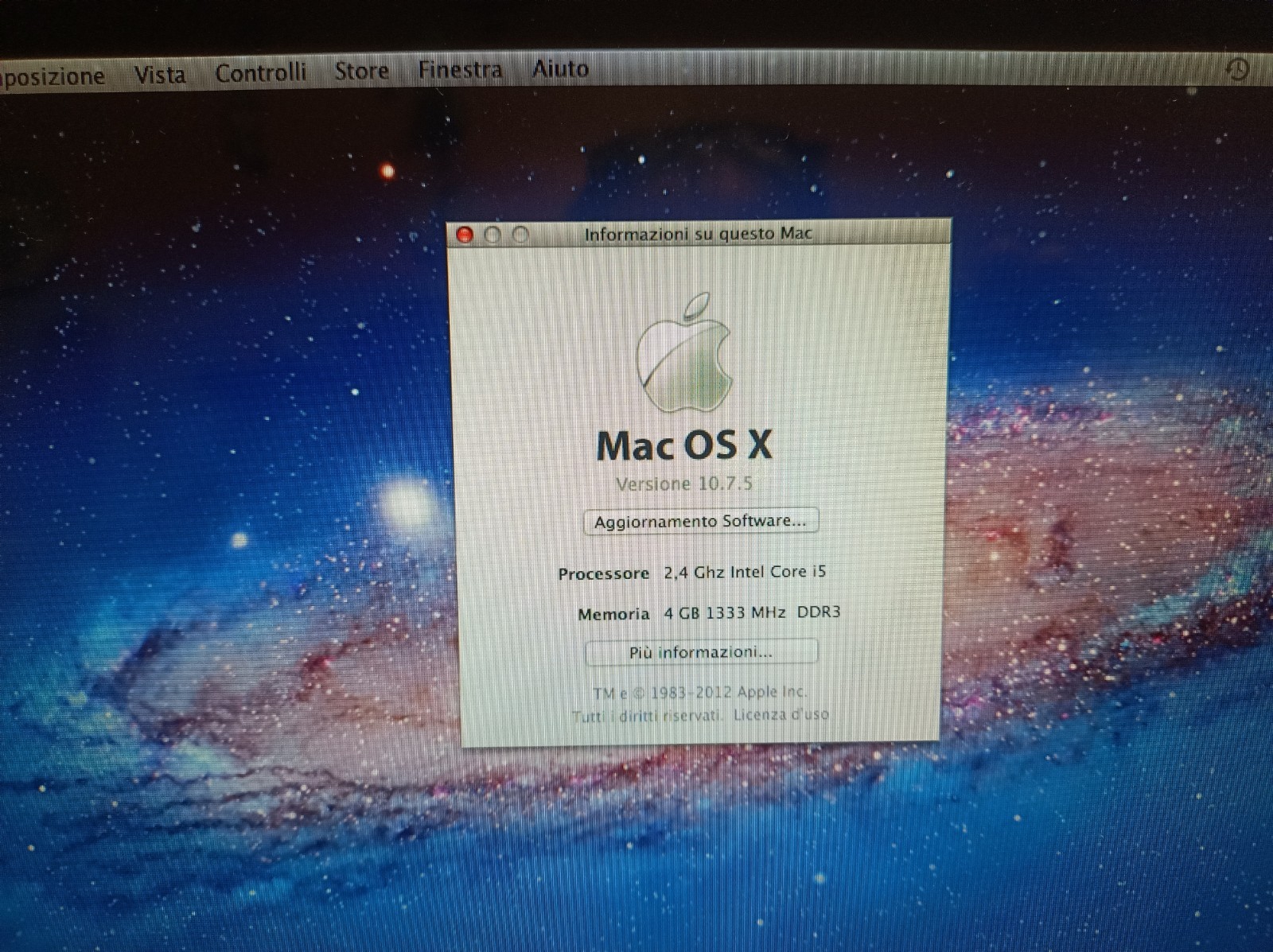1273x952 pixels.
Task: Click the Time Machine icon in menu bar
Action: pos(1237,70)
